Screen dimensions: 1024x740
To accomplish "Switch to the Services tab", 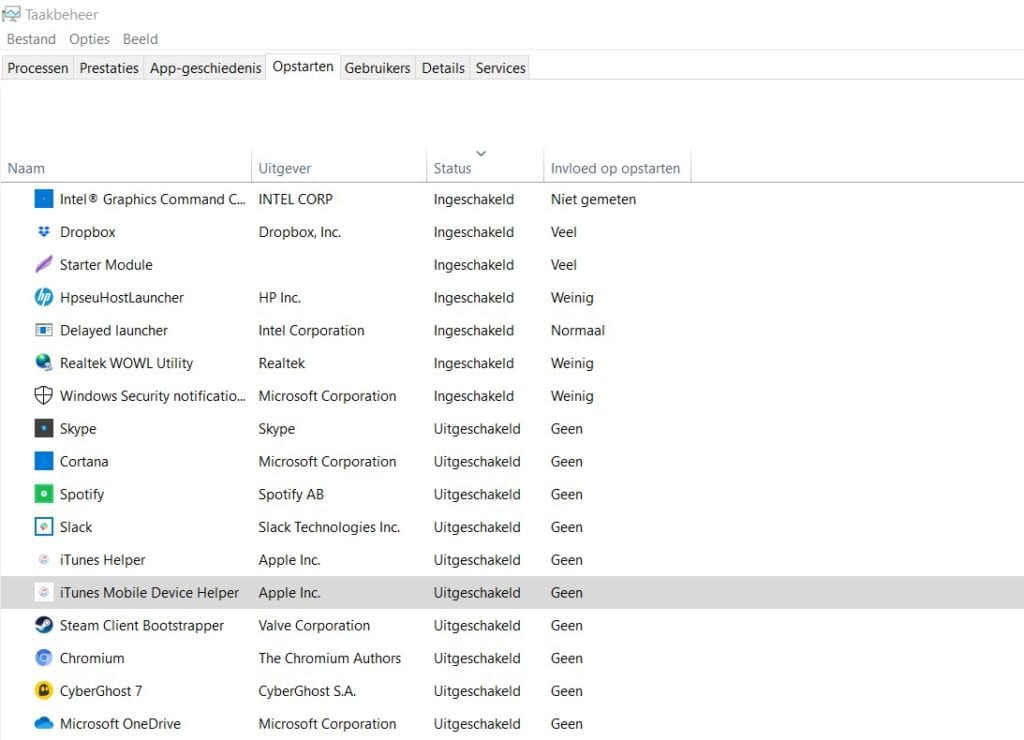I will (501, 68).
